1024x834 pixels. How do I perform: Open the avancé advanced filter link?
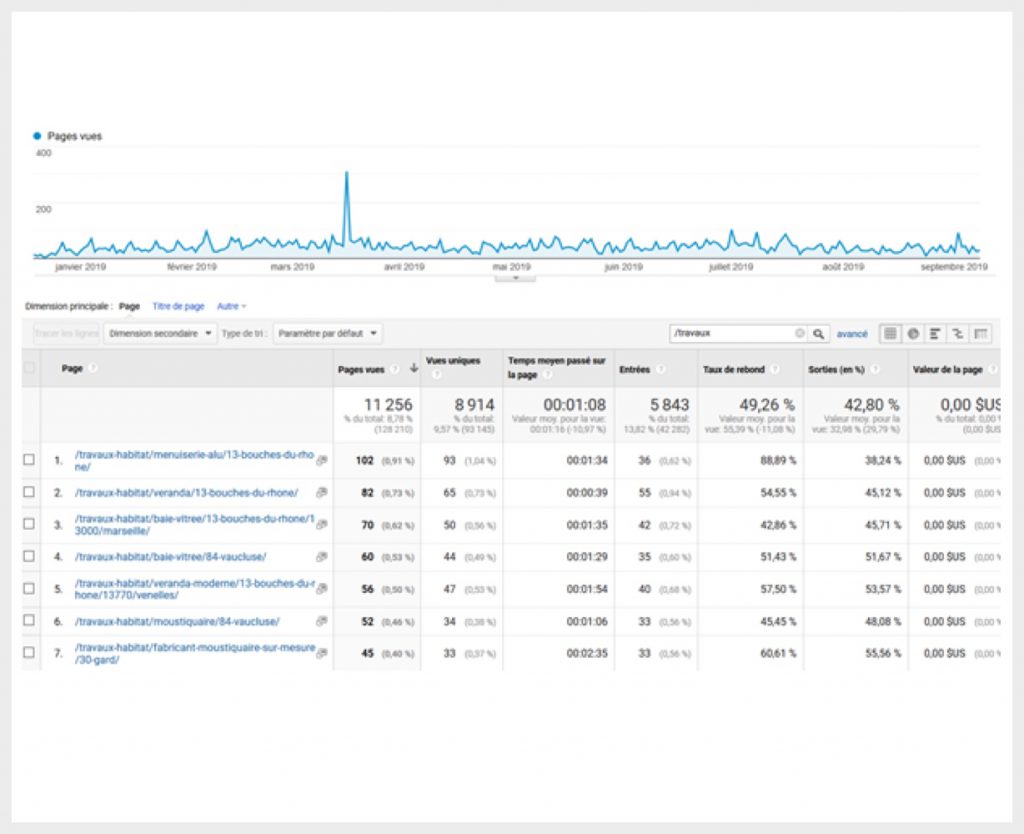tap(852, 334)
